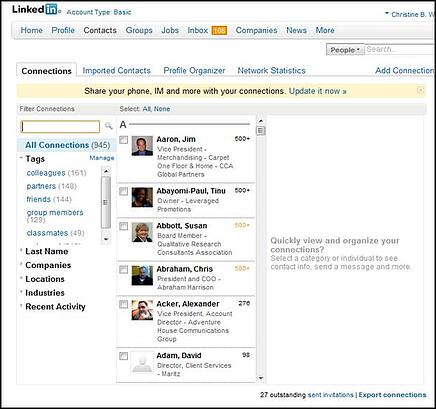The width and height of the screenshot is (436, 409).
Task: Switch to the Network Statistics tab
Action: coord(271,71)
